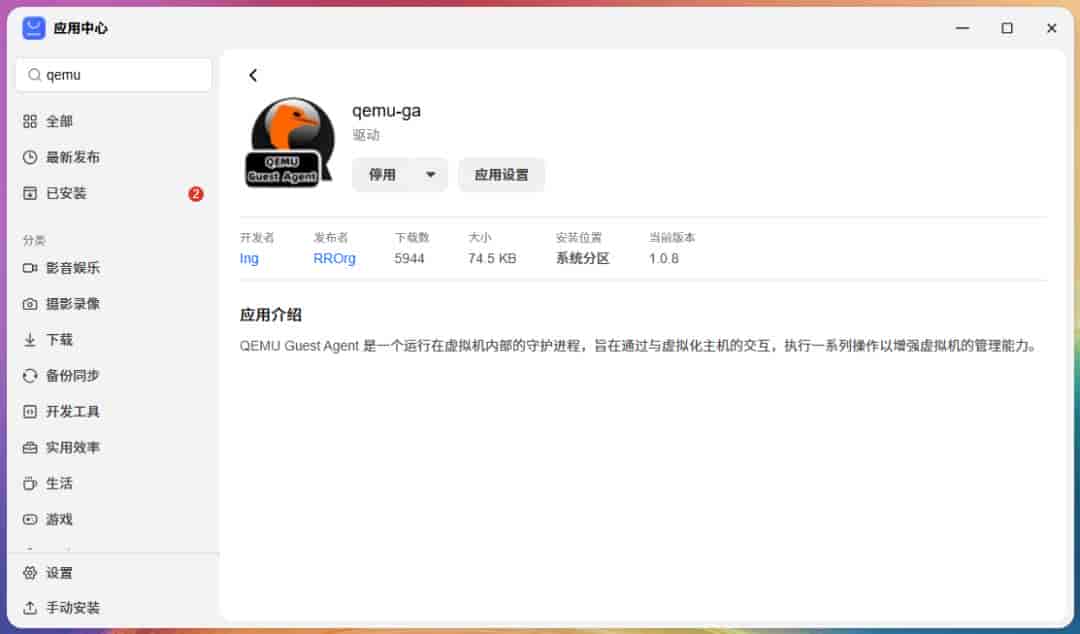Click the qemu-ga app title

(x=386, y=111)
